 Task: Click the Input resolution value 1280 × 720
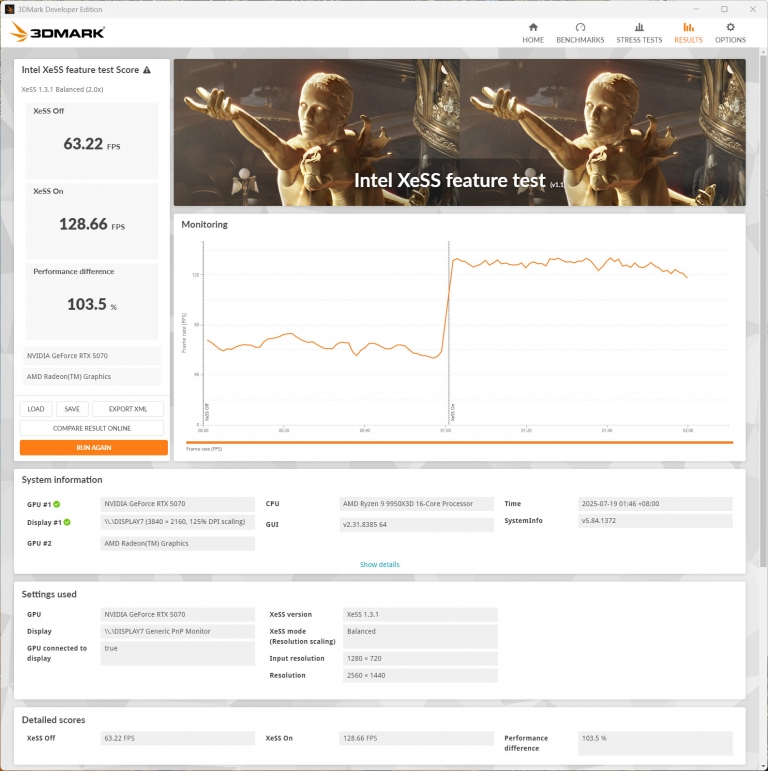420,658
